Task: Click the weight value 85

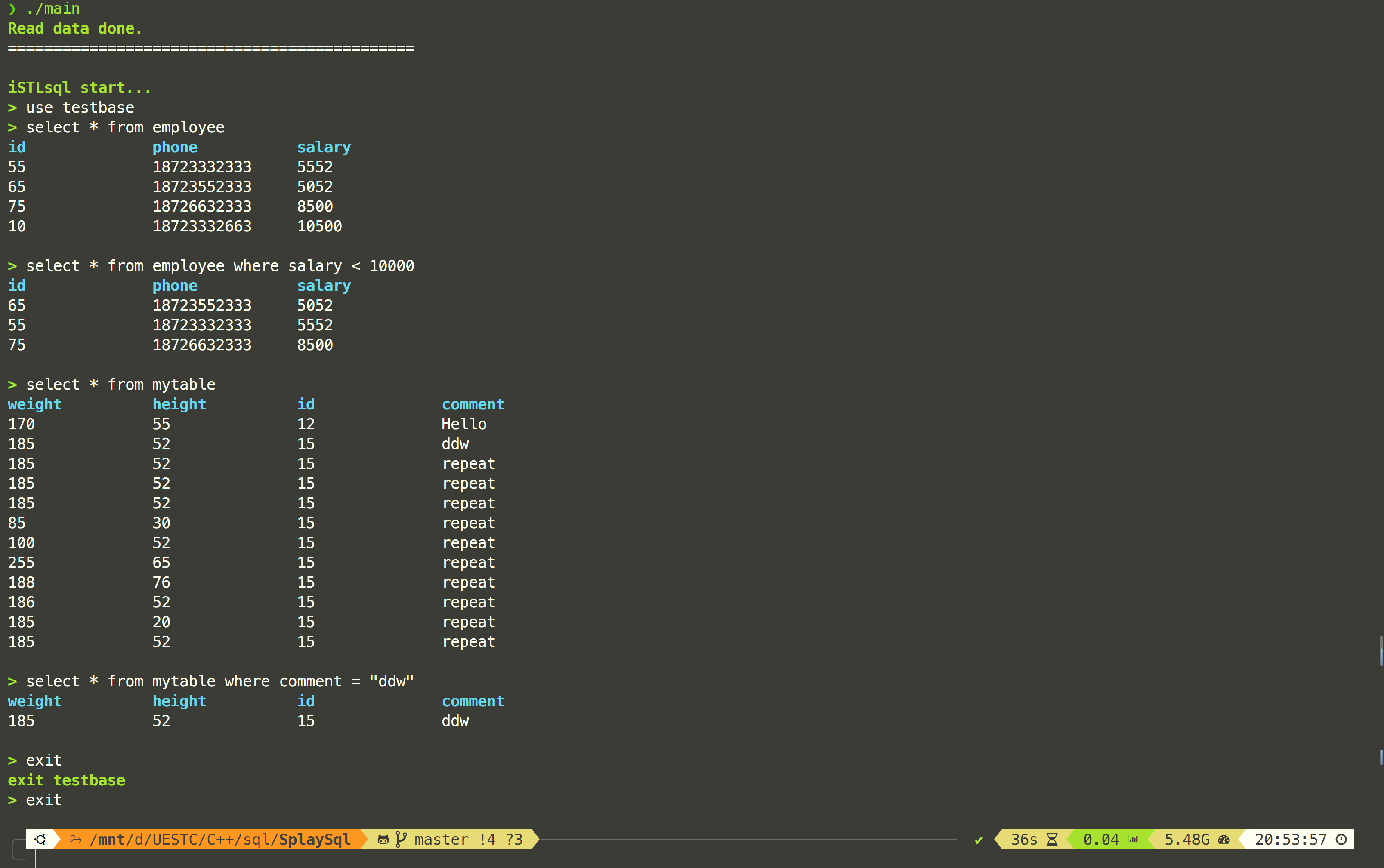Action: (x=17, y=523)
